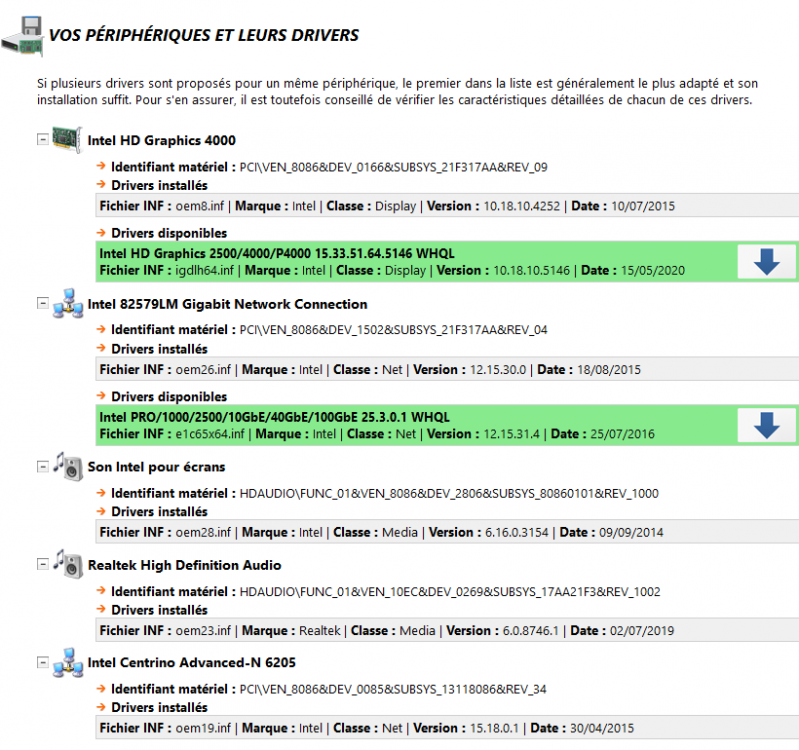Collapse the Son Intel pour écrans section
This screenshot has height=750, width=799.
(x=43, y=466)
